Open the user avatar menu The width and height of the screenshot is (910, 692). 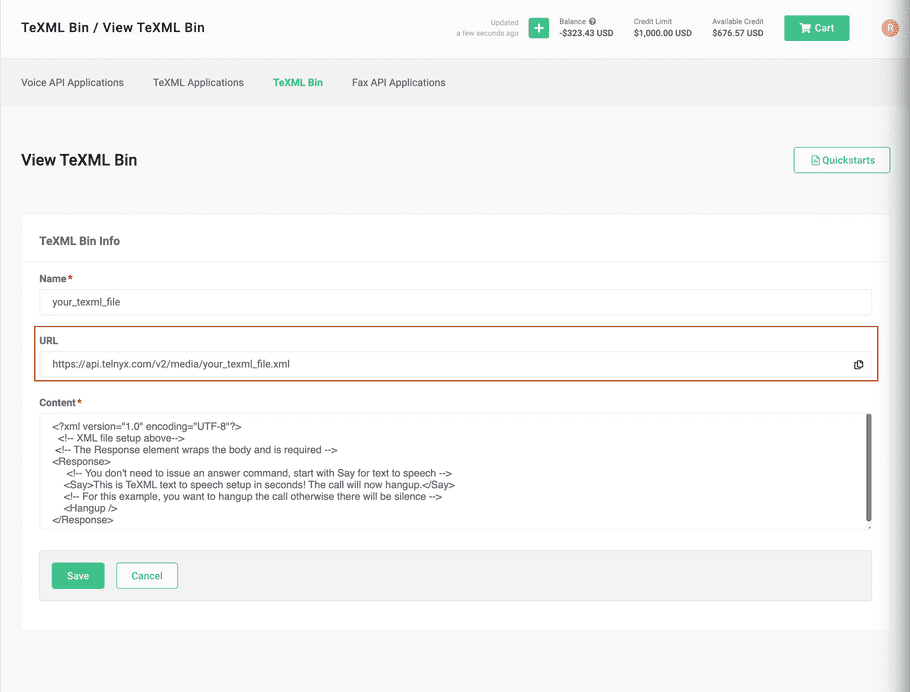[x=889, y=28]
